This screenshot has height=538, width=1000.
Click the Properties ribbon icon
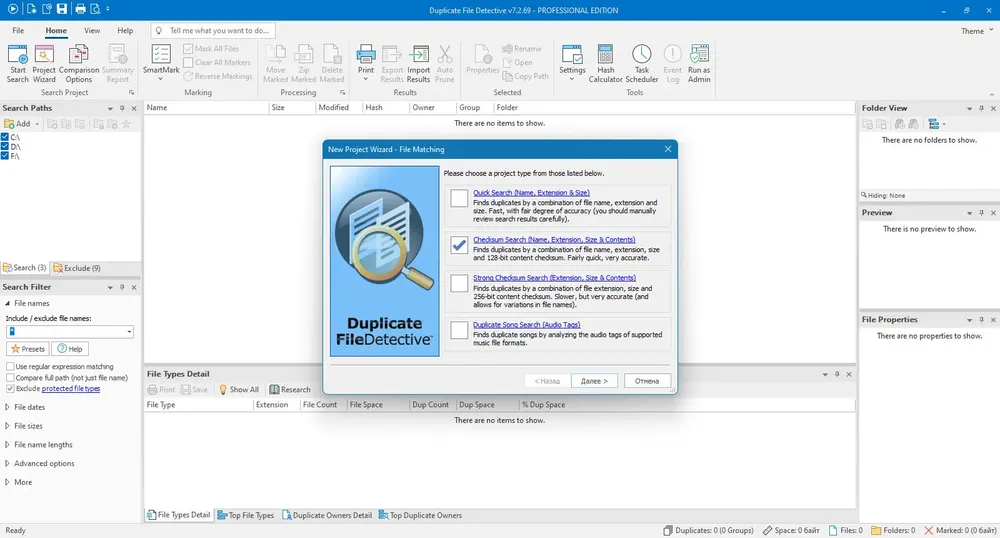[482, 60]
